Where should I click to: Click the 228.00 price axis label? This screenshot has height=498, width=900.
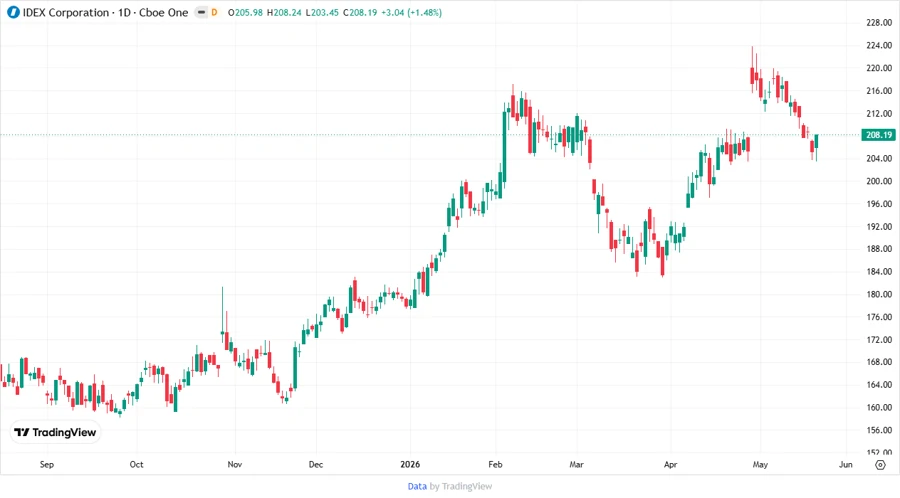click(x=879, y=23)
